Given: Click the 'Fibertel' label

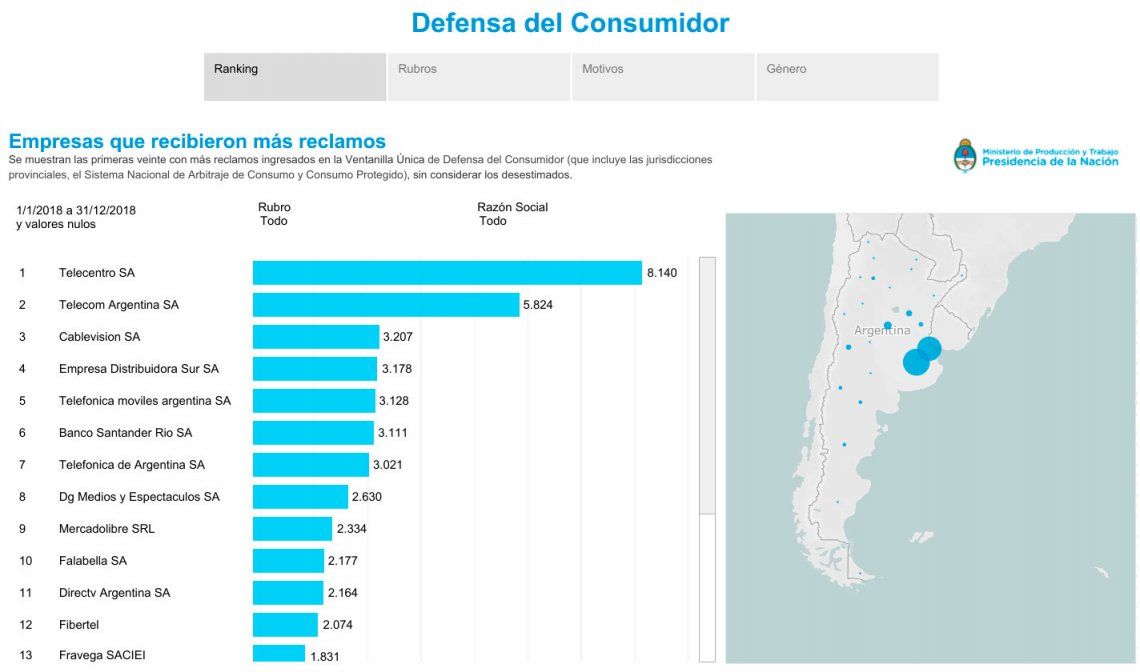Looking at the screenshot, I should click(x=79, y=625).
